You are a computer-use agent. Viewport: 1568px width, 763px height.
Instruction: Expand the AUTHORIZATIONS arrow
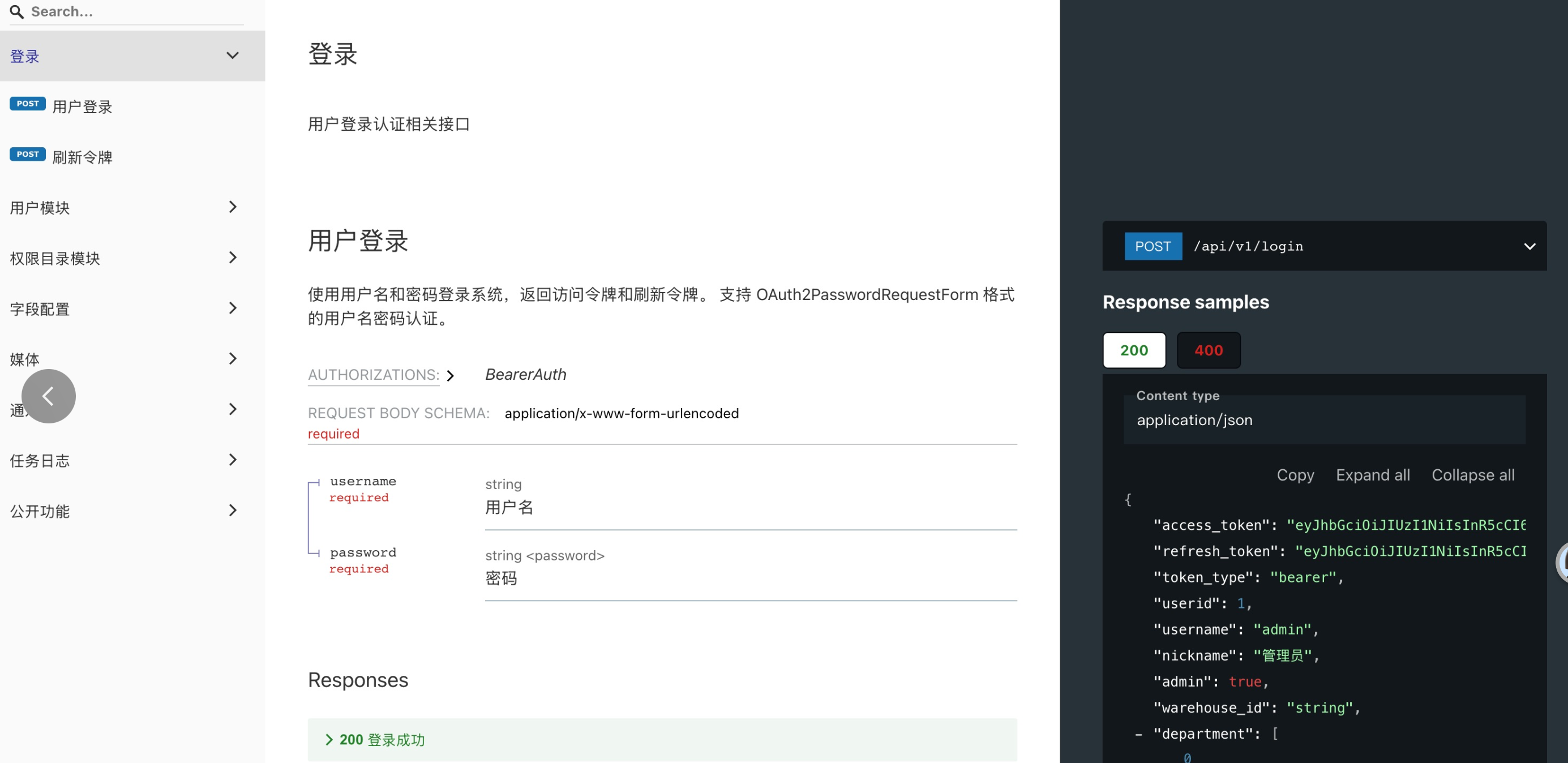tap(450, 376)
